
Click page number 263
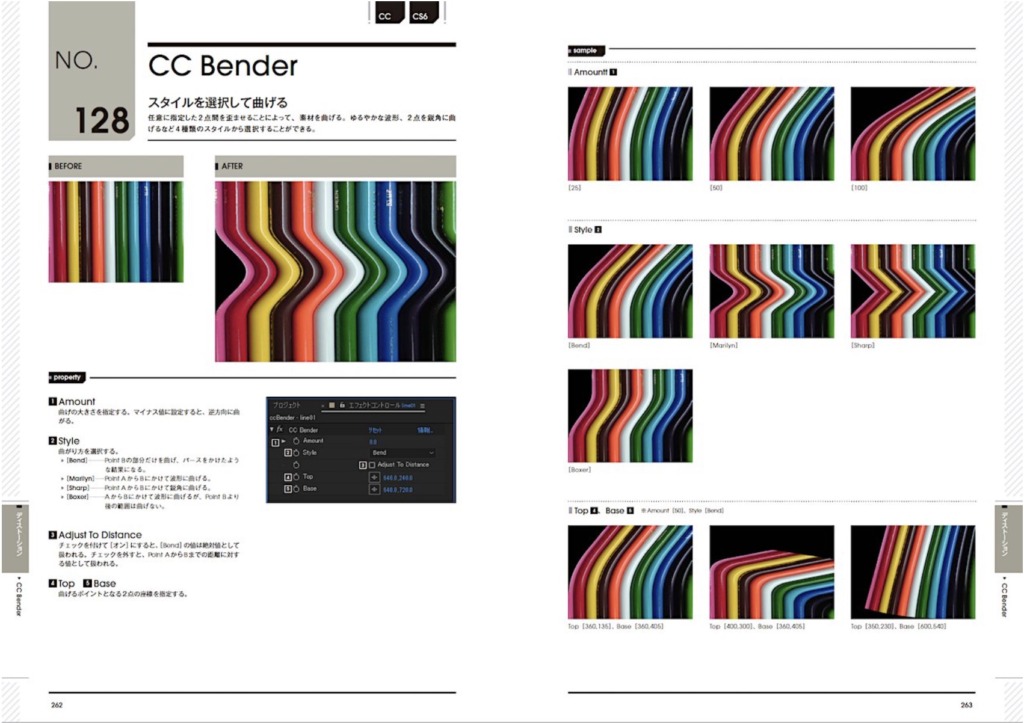click(x=967, y=705)
